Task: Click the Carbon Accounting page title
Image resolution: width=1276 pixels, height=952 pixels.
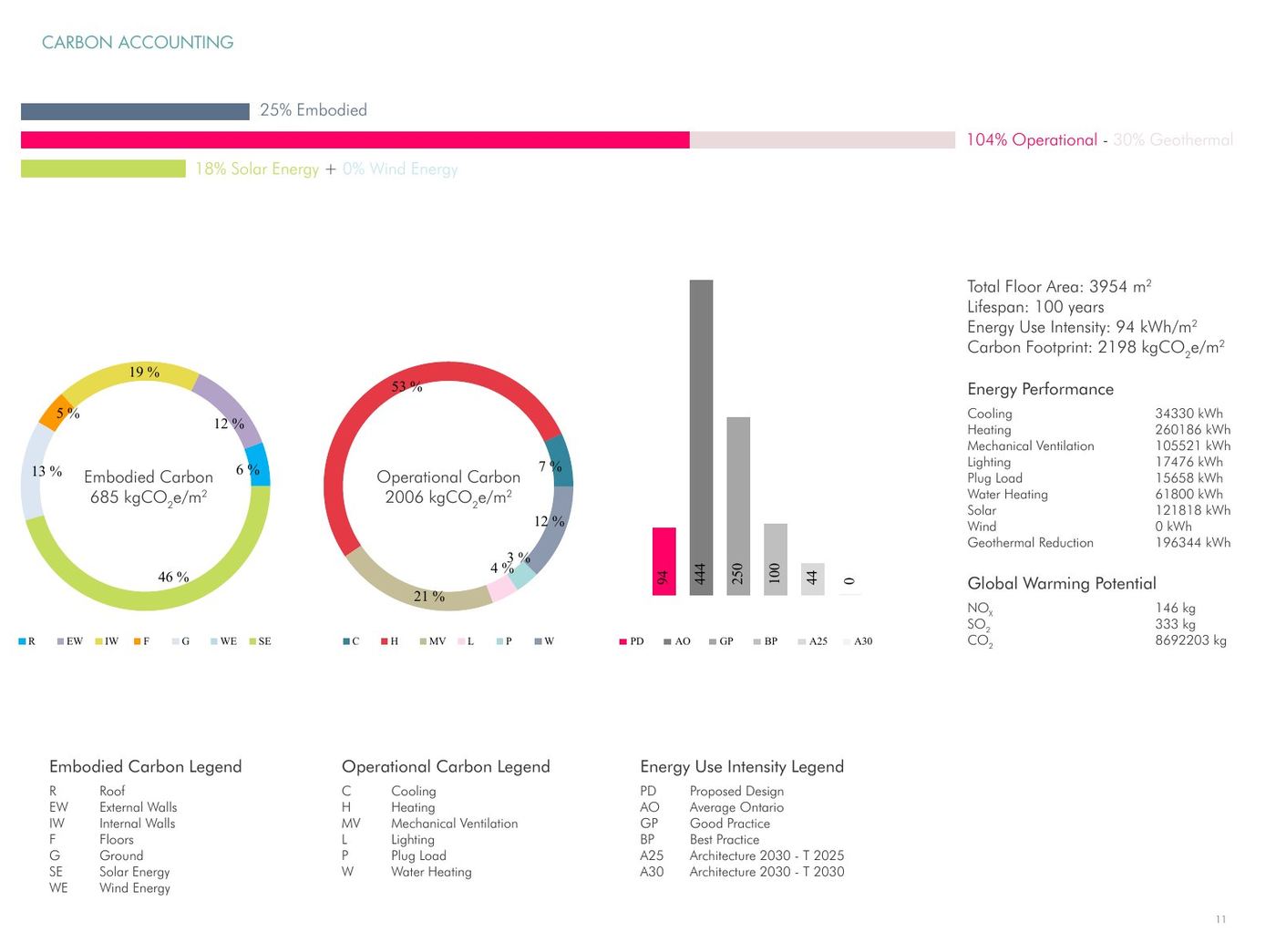Action: tap(138, 42)
